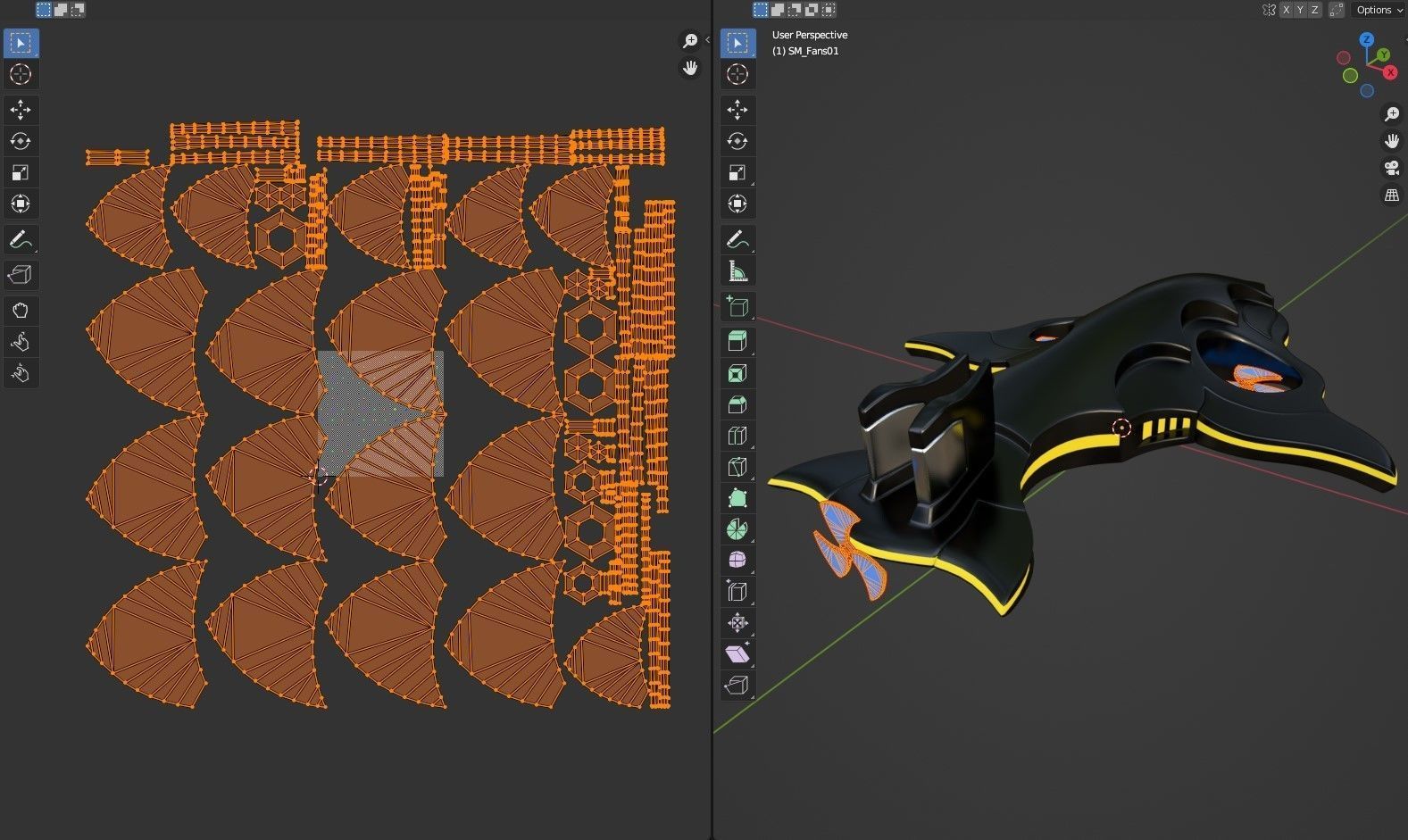This screenshot has height=840, width=1408.
Task: Pick the Edge Slide tool
Action: point(737,592)
